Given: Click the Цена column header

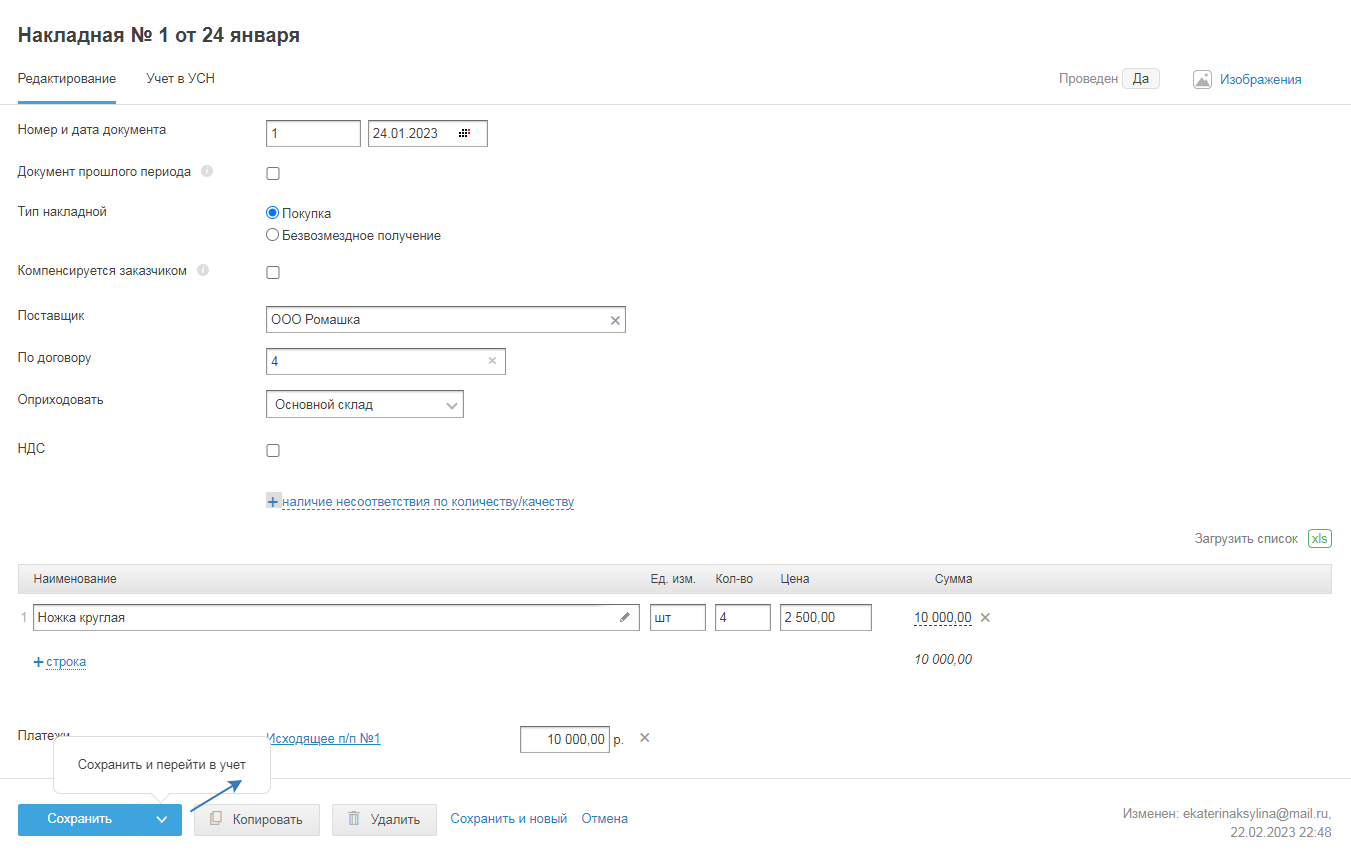Looking at the screenshot, I should (795, 579).
